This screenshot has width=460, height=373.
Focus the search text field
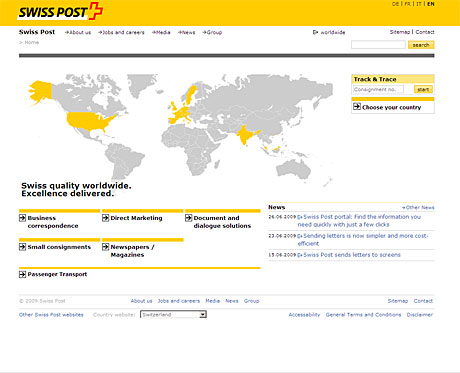coord(378,45)
